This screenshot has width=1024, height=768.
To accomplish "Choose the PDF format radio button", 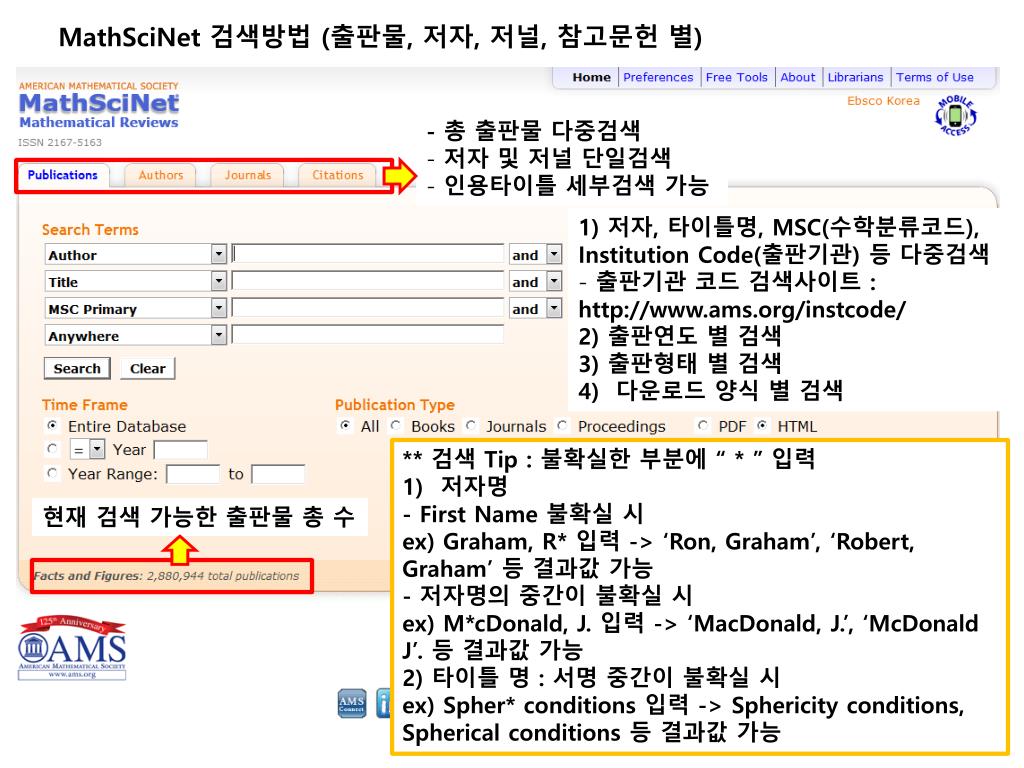I will [x=703, y=426].
